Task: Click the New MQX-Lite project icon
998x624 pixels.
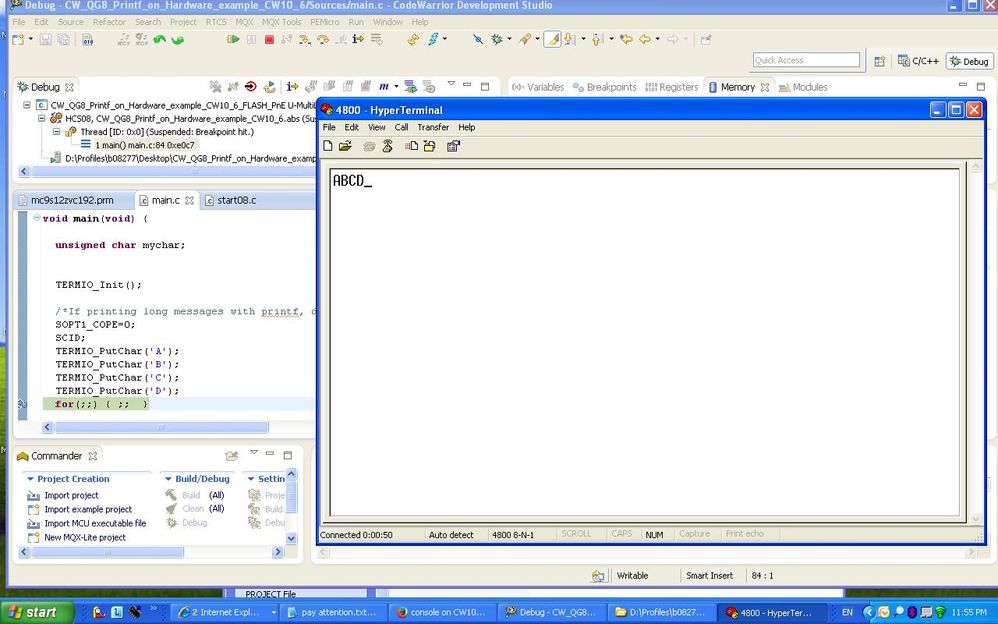Action: [x=34, y=537]
